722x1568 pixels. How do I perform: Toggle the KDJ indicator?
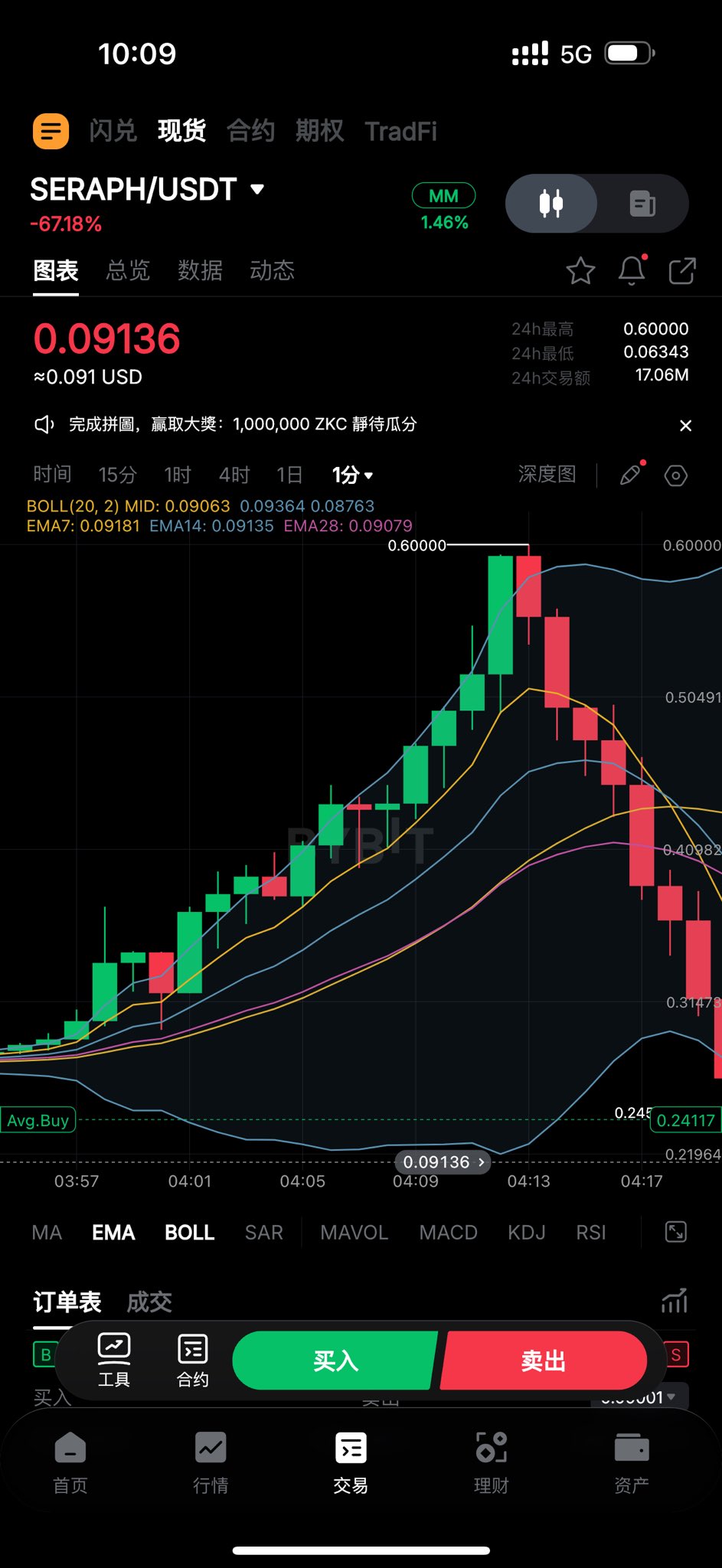(x=527, y=1233)
